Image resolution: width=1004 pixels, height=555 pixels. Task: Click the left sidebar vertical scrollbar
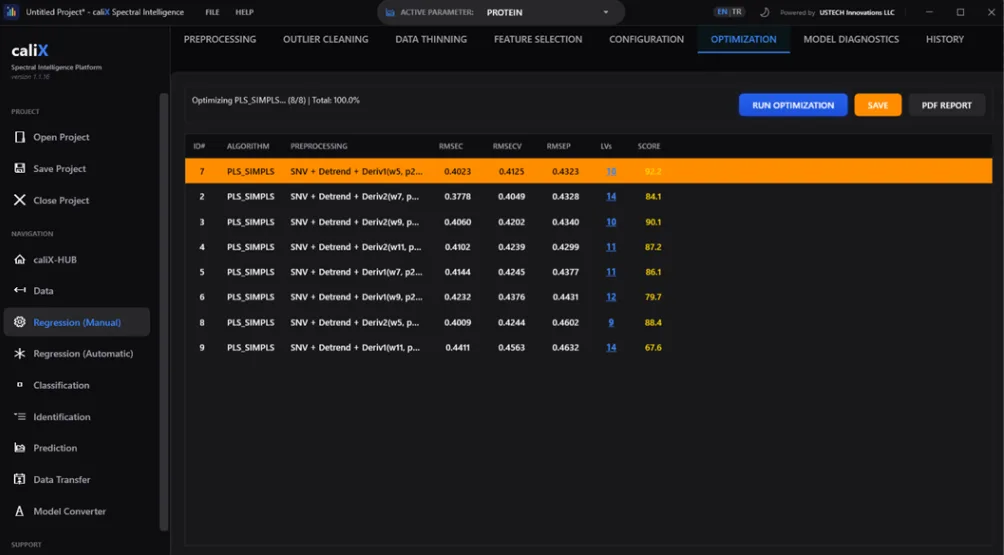tap(164, 312)
